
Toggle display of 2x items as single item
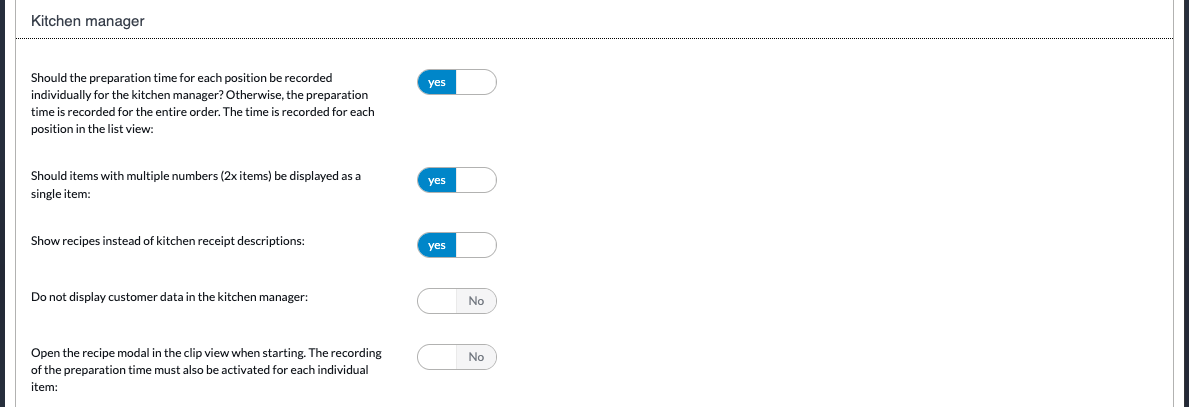[456, 181]
